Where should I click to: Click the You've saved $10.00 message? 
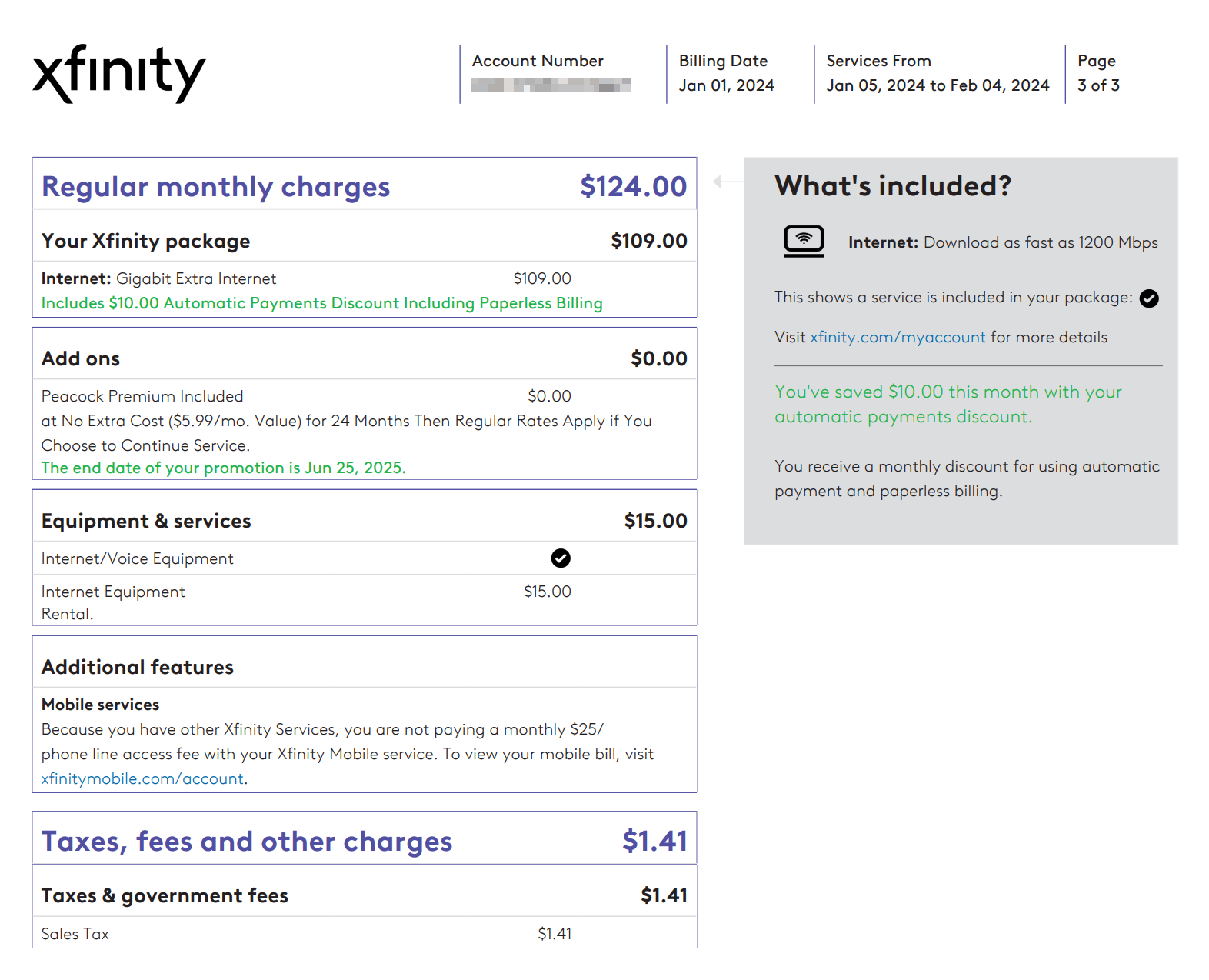[x=948, y=404]
